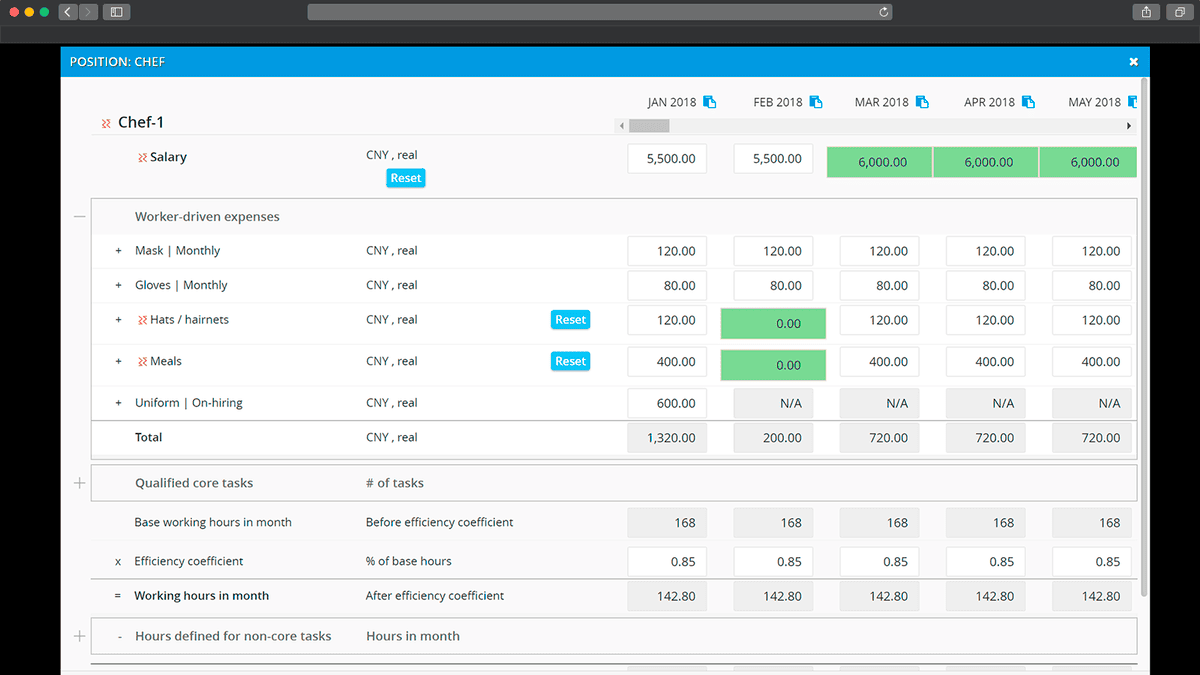Expand the Qualified core tasks section

80,483
